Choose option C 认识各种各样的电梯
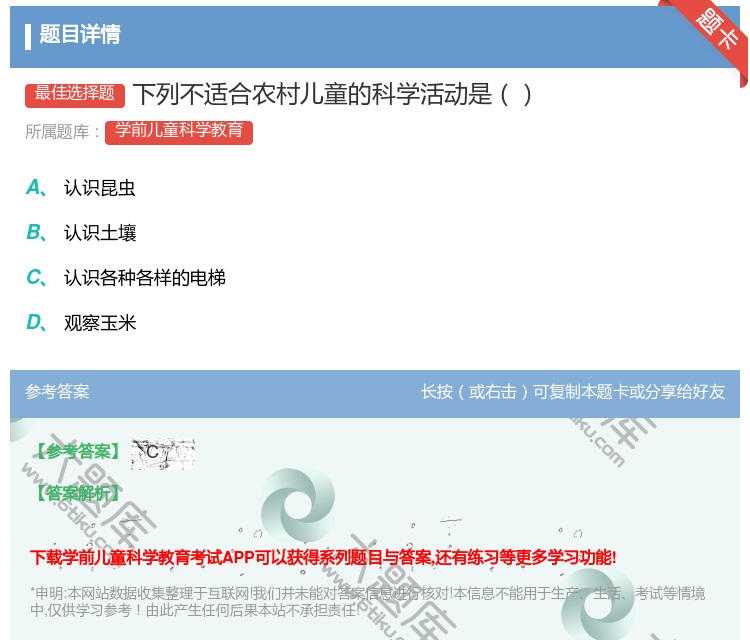This screenshot has height=640, width=750. point(125,278)
